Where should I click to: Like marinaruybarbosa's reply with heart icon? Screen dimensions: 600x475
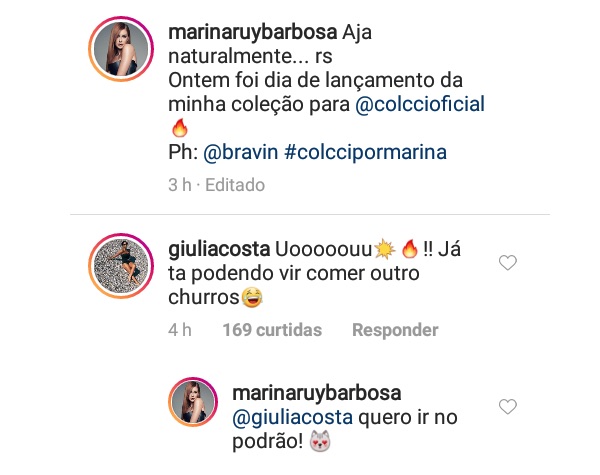coord(508,406)
